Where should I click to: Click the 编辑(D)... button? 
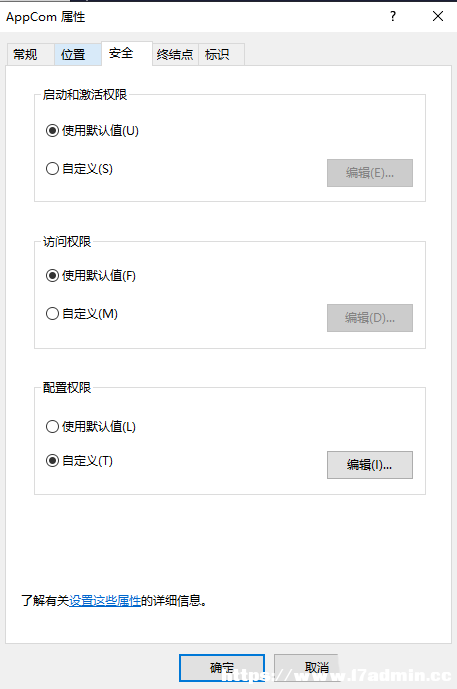coord(370,318)
